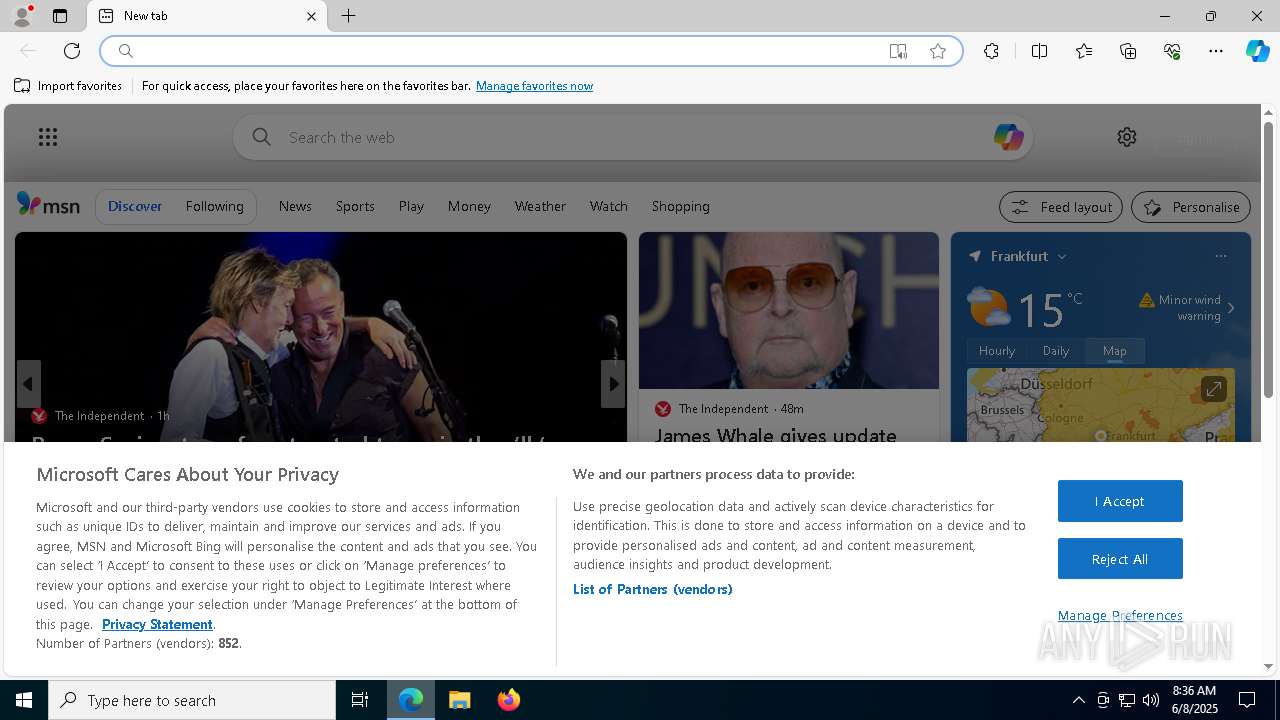Viewport: 1280px width, 720px height.
Task: Show previous carousel story
Action: coord(28,384)
